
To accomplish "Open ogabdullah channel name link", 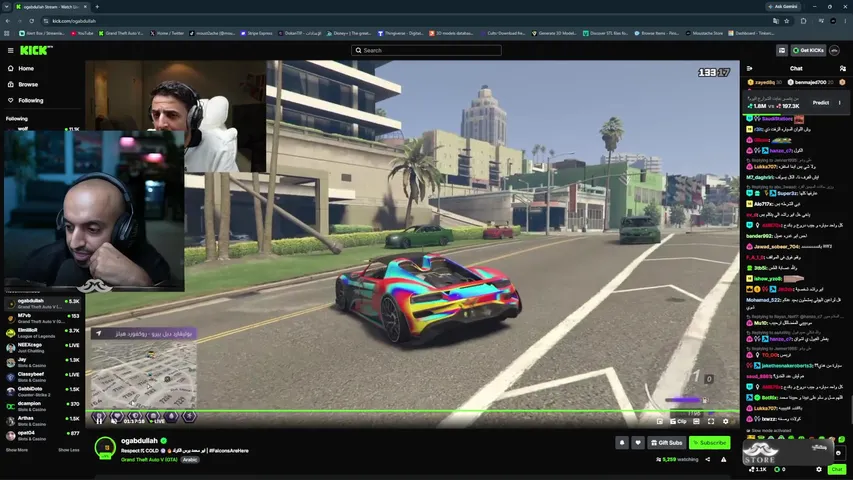I will pyautogui.click(x=139, y=440).
